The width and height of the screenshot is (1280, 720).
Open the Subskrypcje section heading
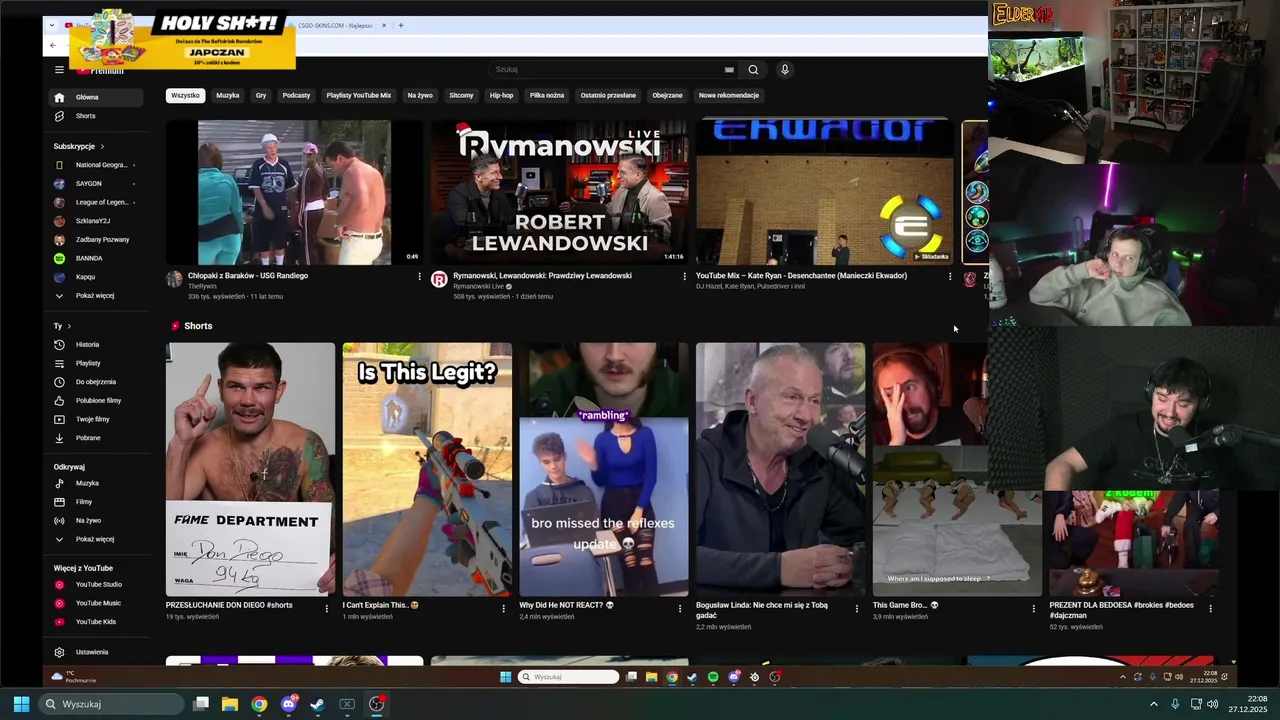click(79, 146)
